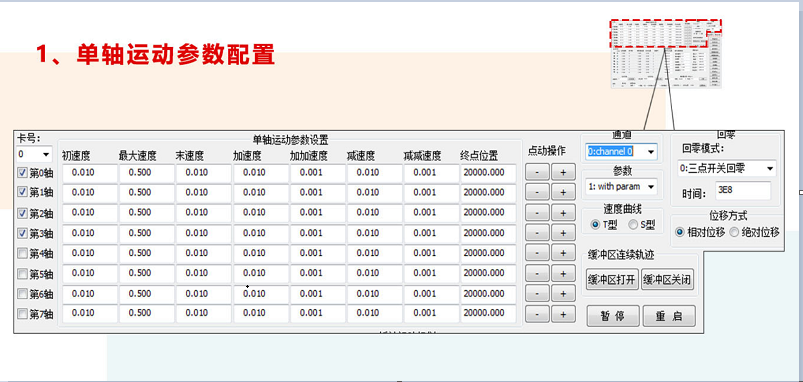
Task: Click the 时间 input field showing 3E8
Action: [x=743, y=190]
